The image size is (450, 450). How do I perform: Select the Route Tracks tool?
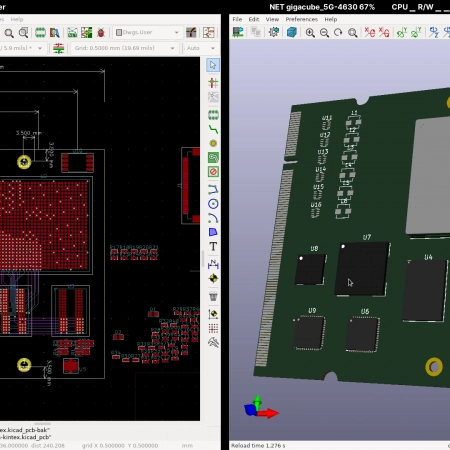click(213, 129)
